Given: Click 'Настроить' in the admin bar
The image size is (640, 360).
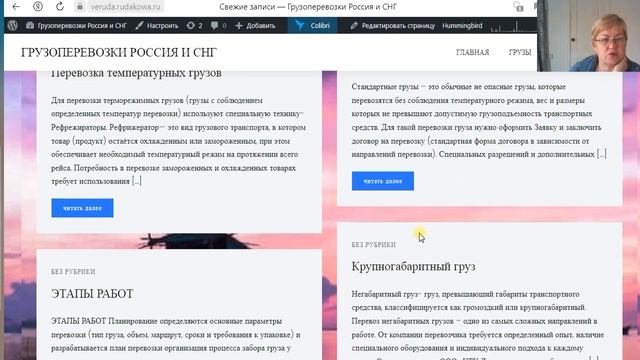Looking at the screenshot, I should 162,25.
